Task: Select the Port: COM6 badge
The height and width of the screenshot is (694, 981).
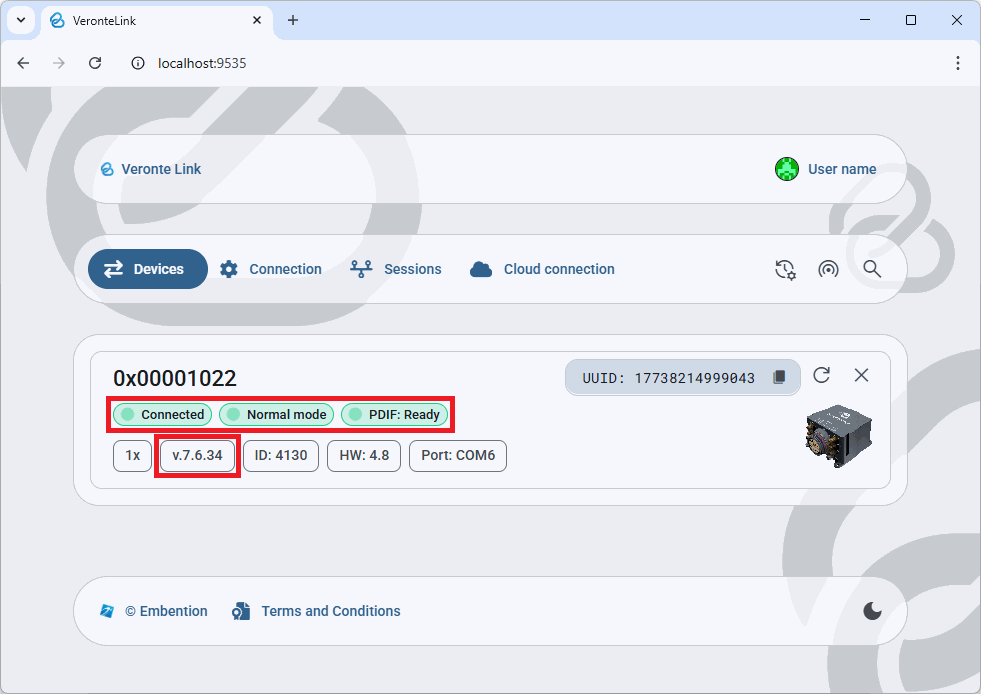Action: pyautogui.click(x=458, y=456)
